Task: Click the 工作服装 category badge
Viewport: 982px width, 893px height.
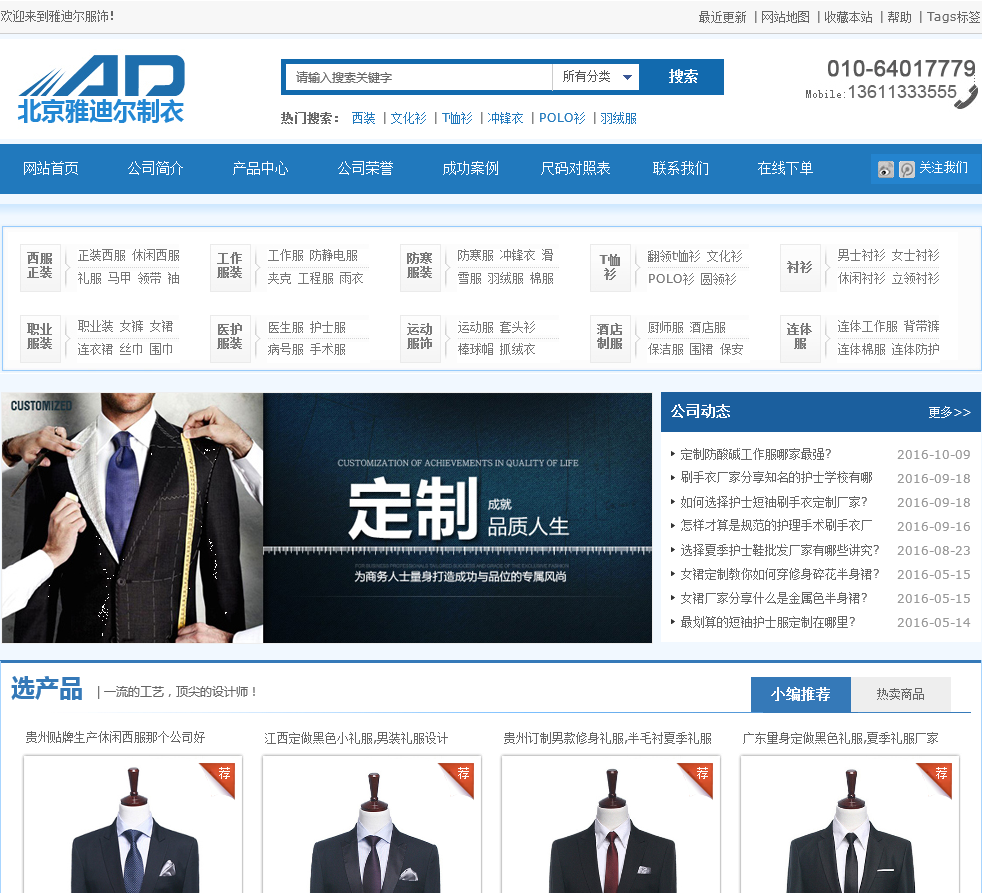Action: [x=230, y=267]
